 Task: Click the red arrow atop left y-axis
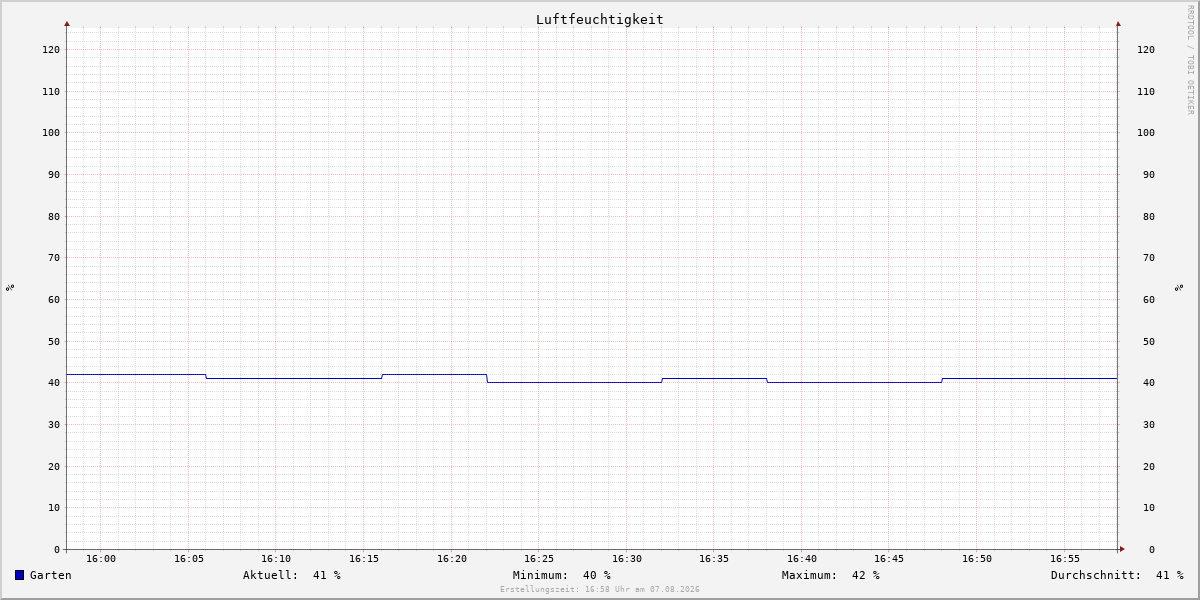[67, 23]
